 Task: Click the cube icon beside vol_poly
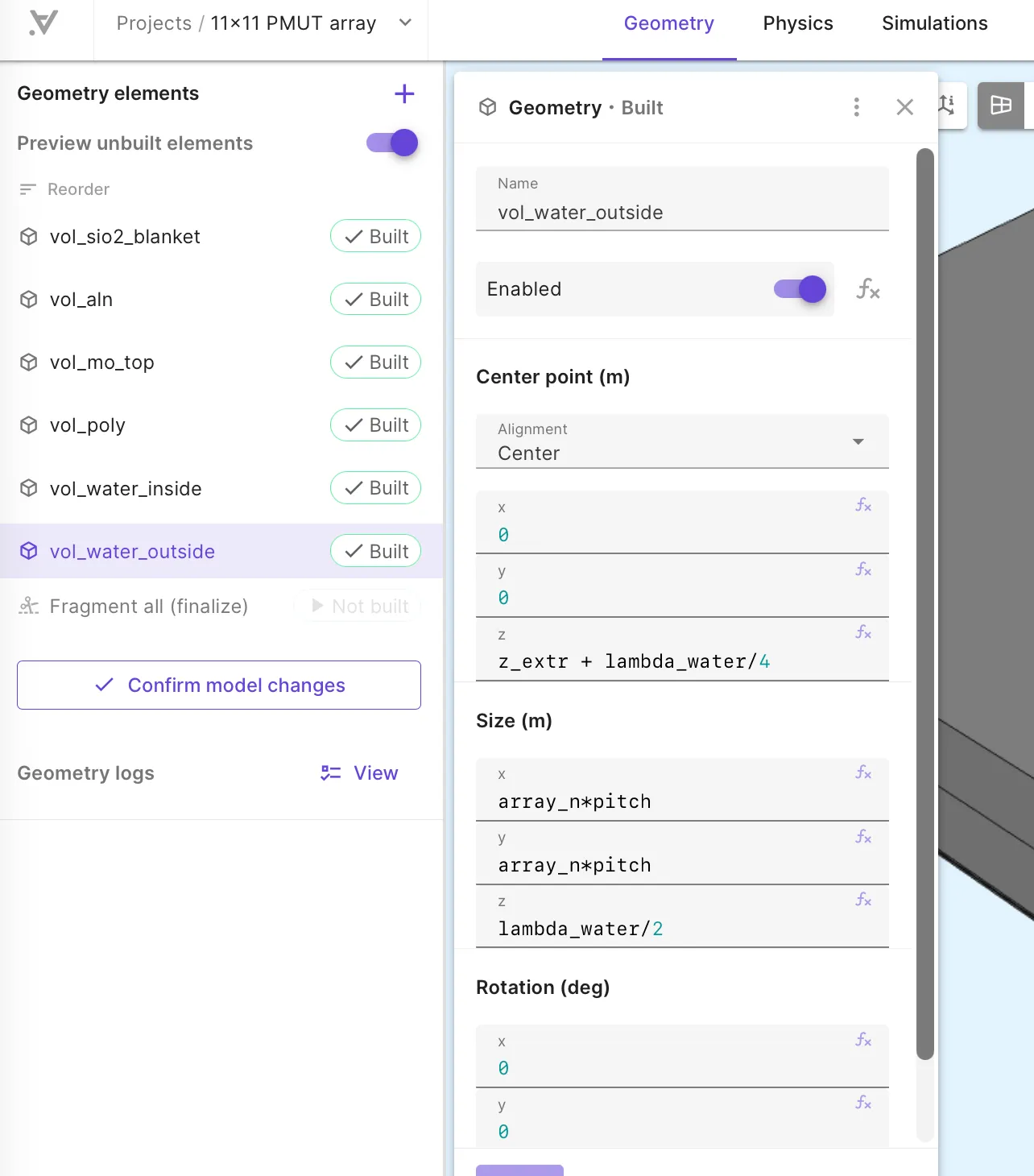click(29, 425)
